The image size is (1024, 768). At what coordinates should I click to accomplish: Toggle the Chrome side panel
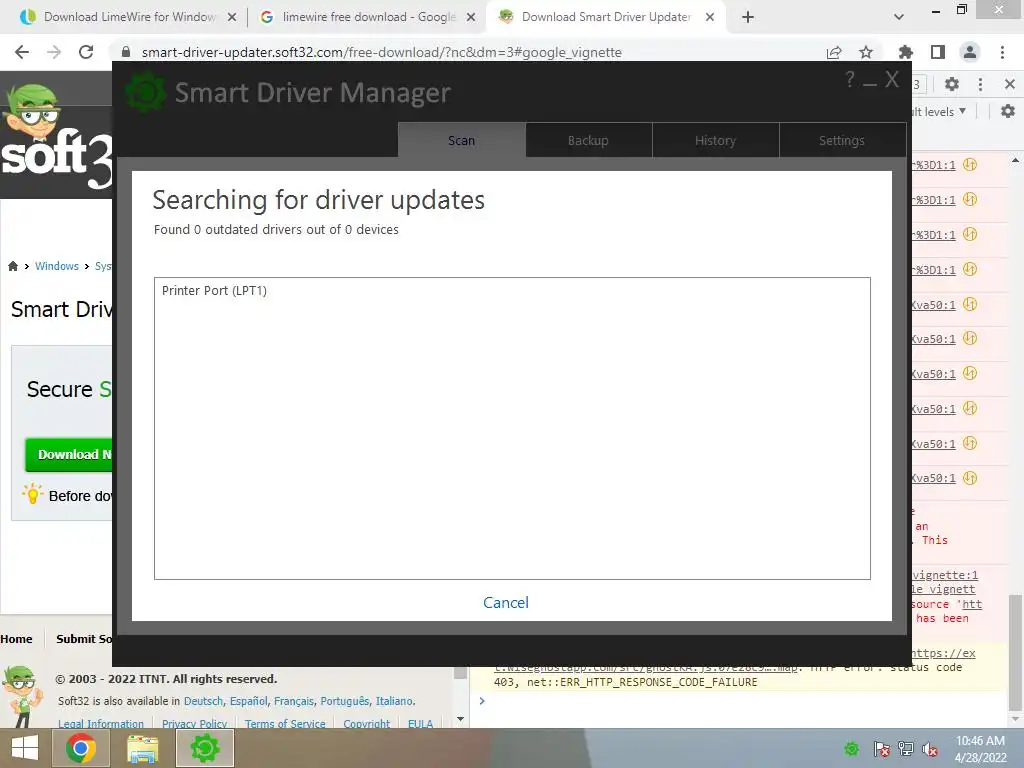coord(938,52)
